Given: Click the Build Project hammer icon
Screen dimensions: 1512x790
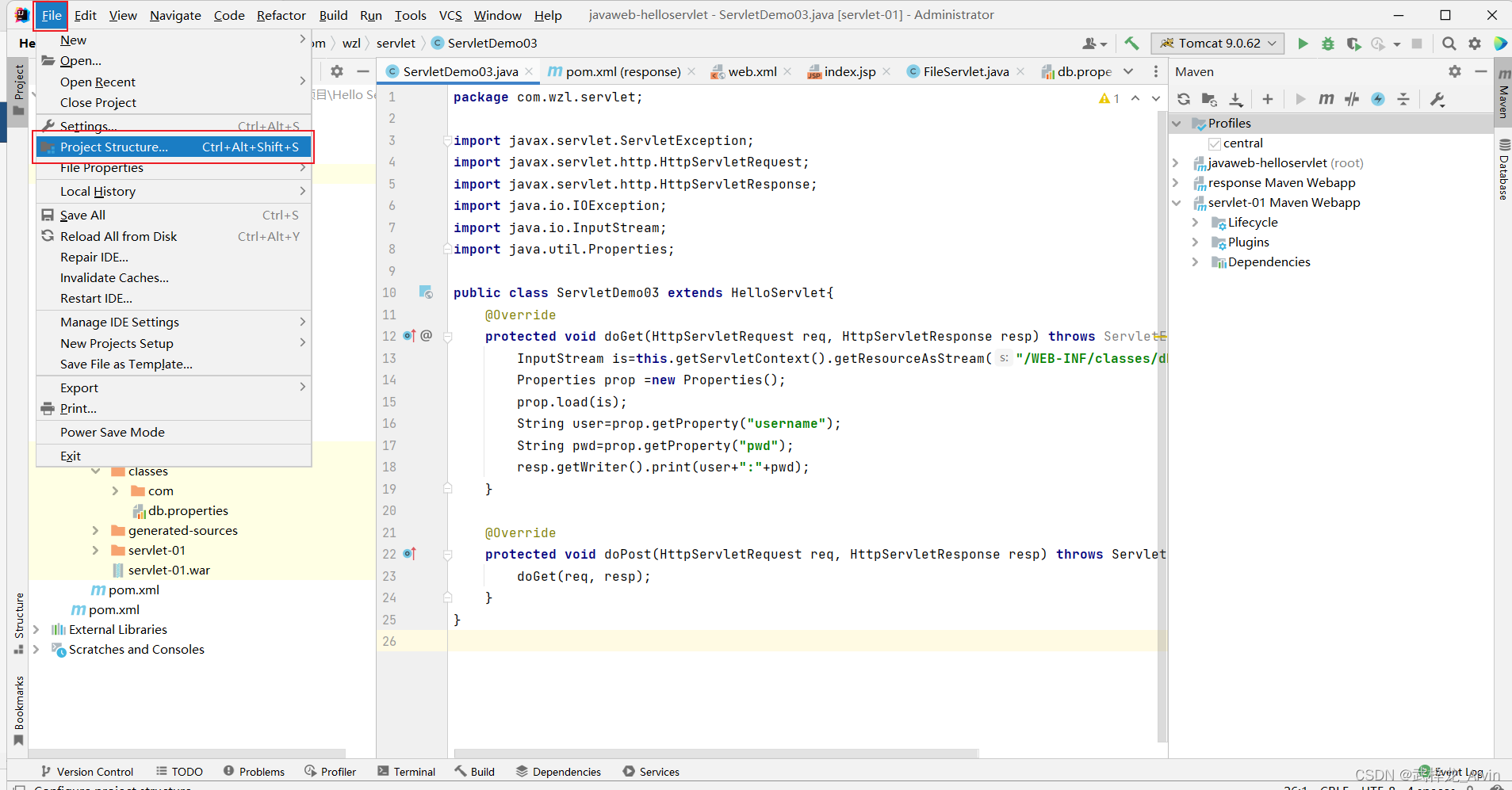Looking at the screenshot, I should pos(1131,44).
